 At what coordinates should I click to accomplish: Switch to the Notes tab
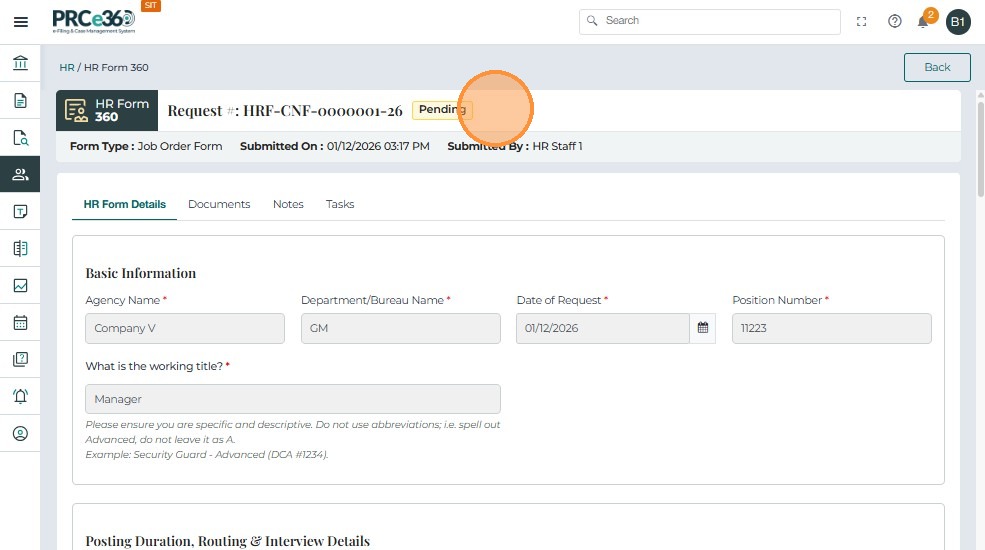tap(288, 204)
